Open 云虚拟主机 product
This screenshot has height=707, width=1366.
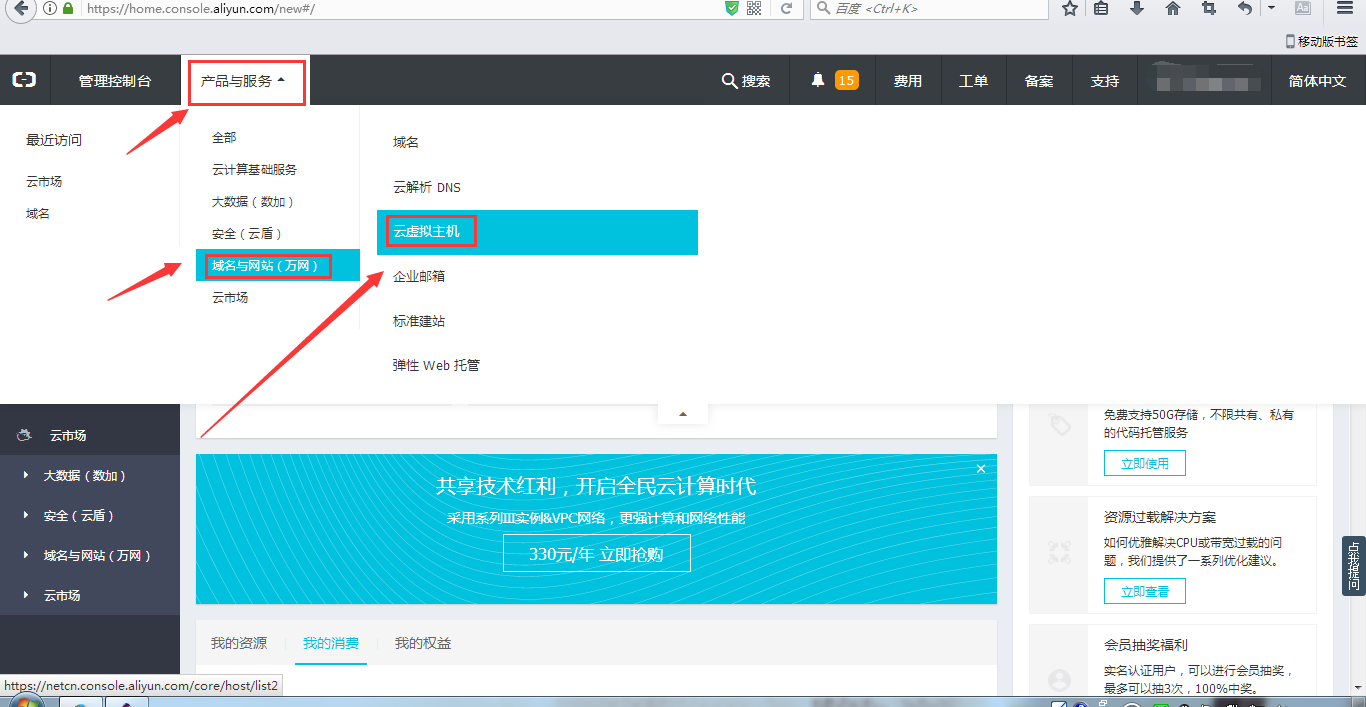(537, 232)
